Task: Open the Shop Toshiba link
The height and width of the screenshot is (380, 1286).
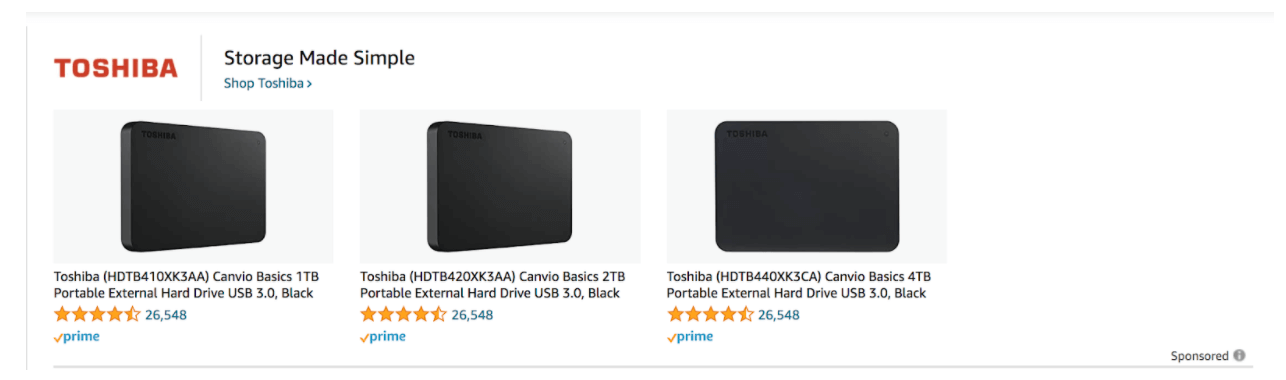Action: click(268, 83)
